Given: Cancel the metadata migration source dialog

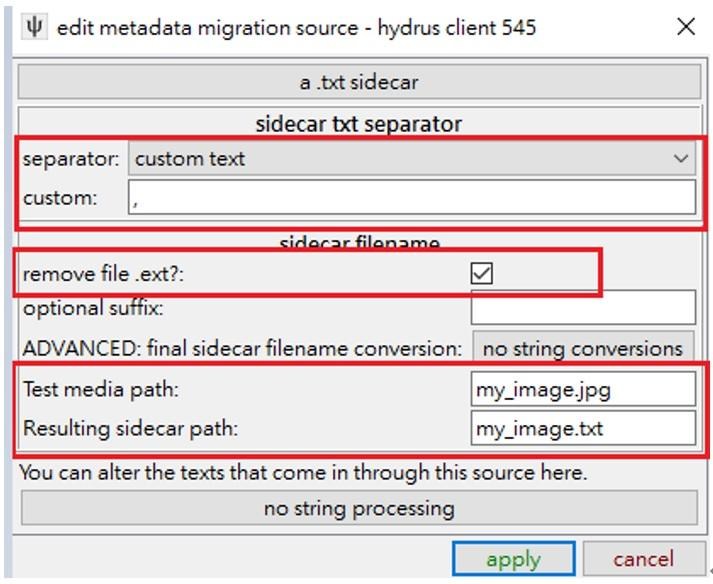Looking at the screenshot, I should pyautogui.click(x=643, y=559).
